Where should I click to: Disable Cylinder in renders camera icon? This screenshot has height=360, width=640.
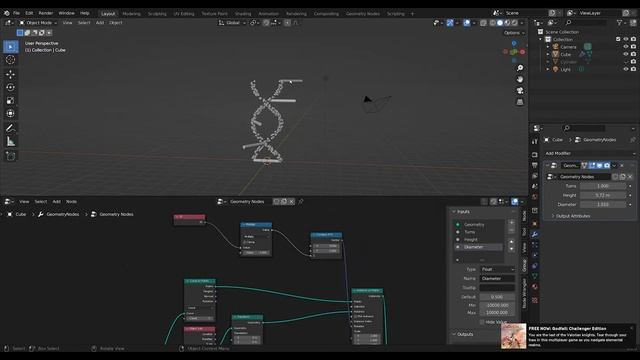(633, 62)
